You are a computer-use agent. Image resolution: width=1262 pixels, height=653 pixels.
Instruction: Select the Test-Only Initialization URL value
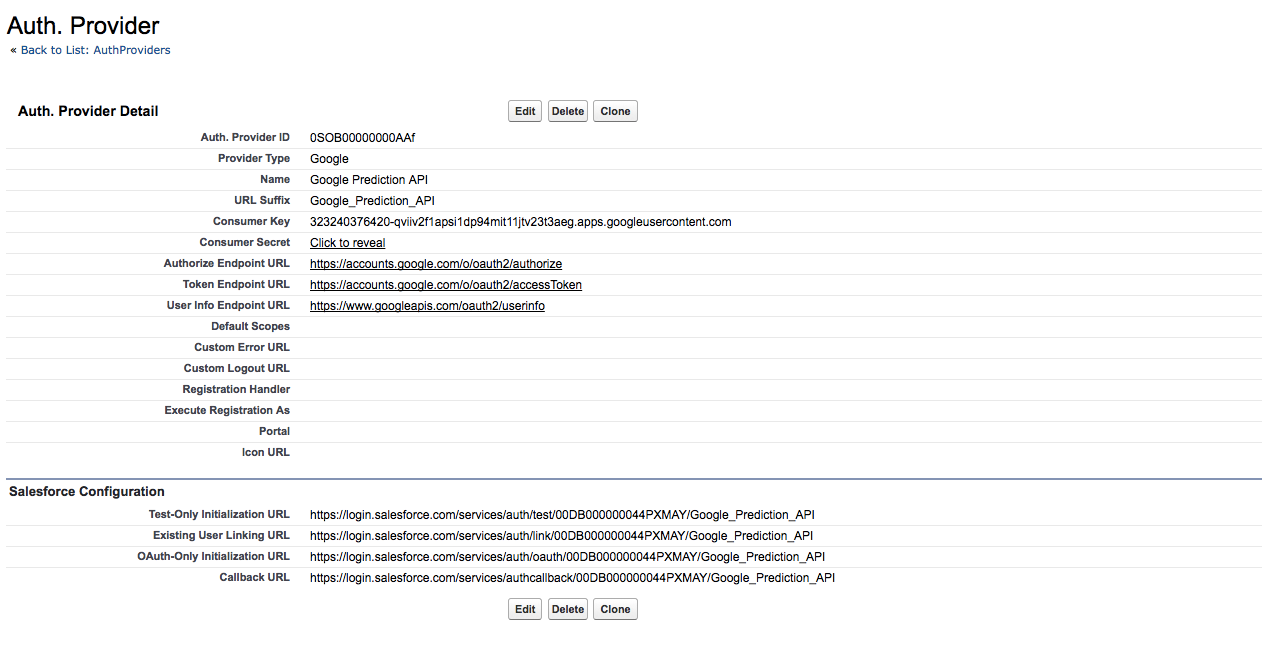[x=562, y=515]
